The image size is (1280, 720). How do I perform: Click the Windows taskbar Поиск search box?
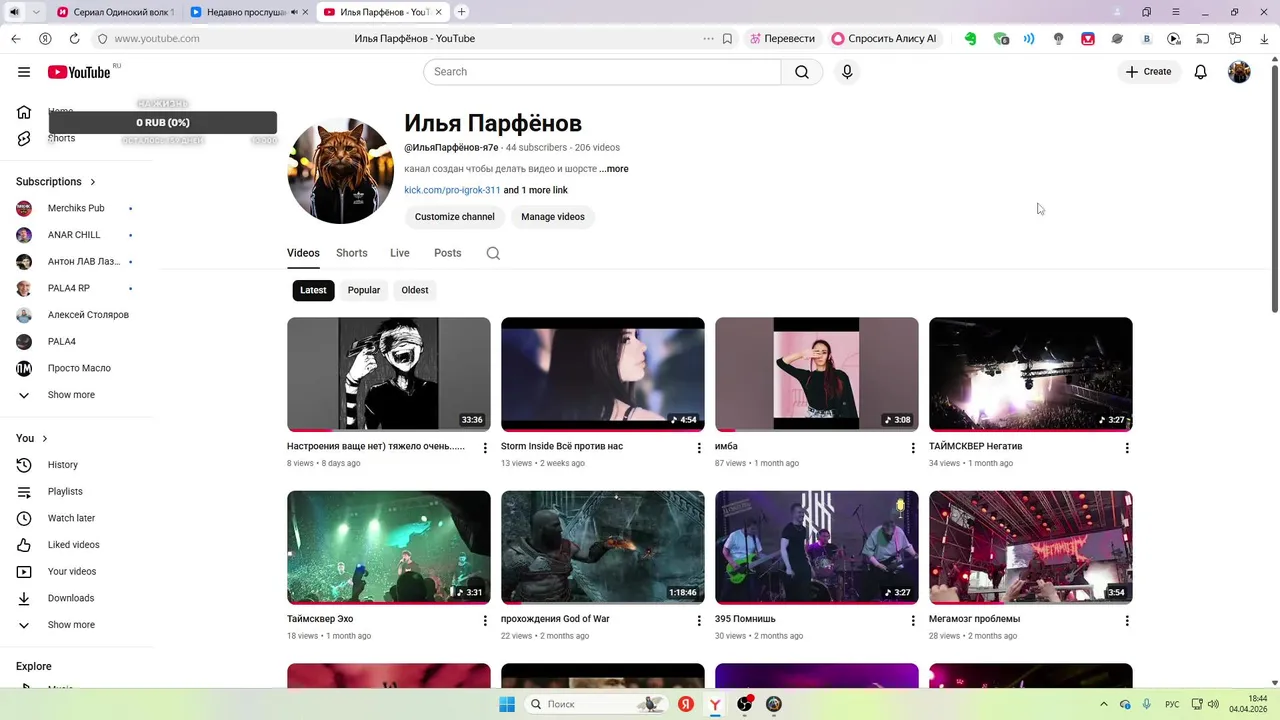coord(596,704)
